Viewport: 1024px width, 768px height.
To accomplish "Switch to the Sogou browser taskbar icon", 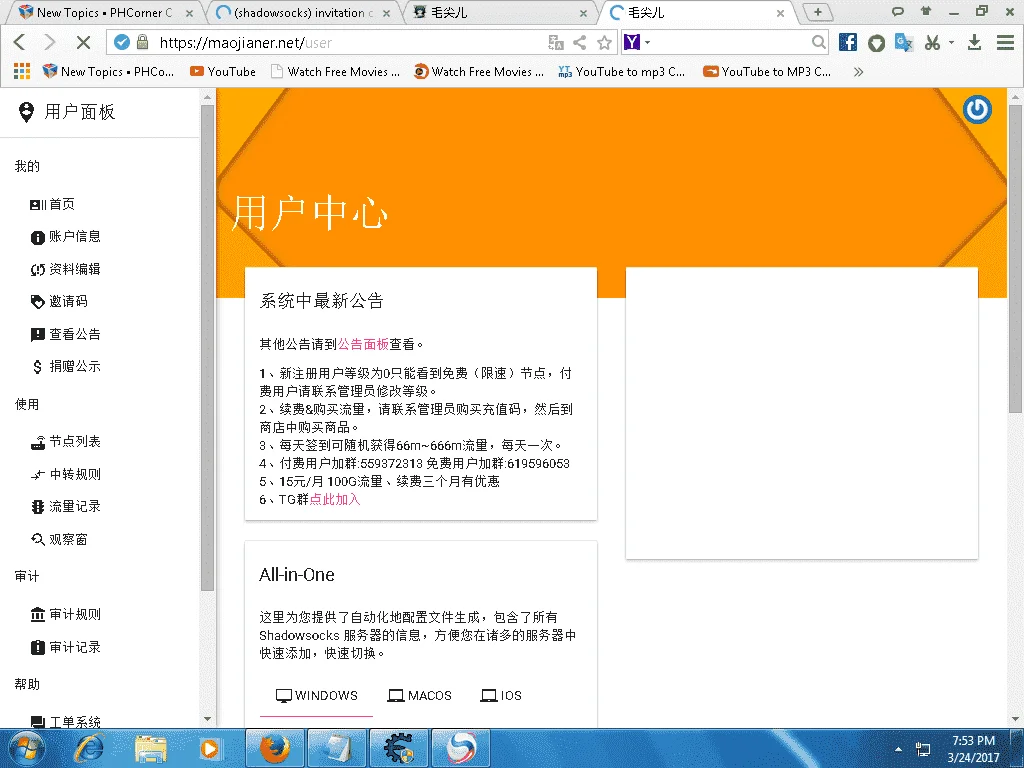I will point(461,748).
